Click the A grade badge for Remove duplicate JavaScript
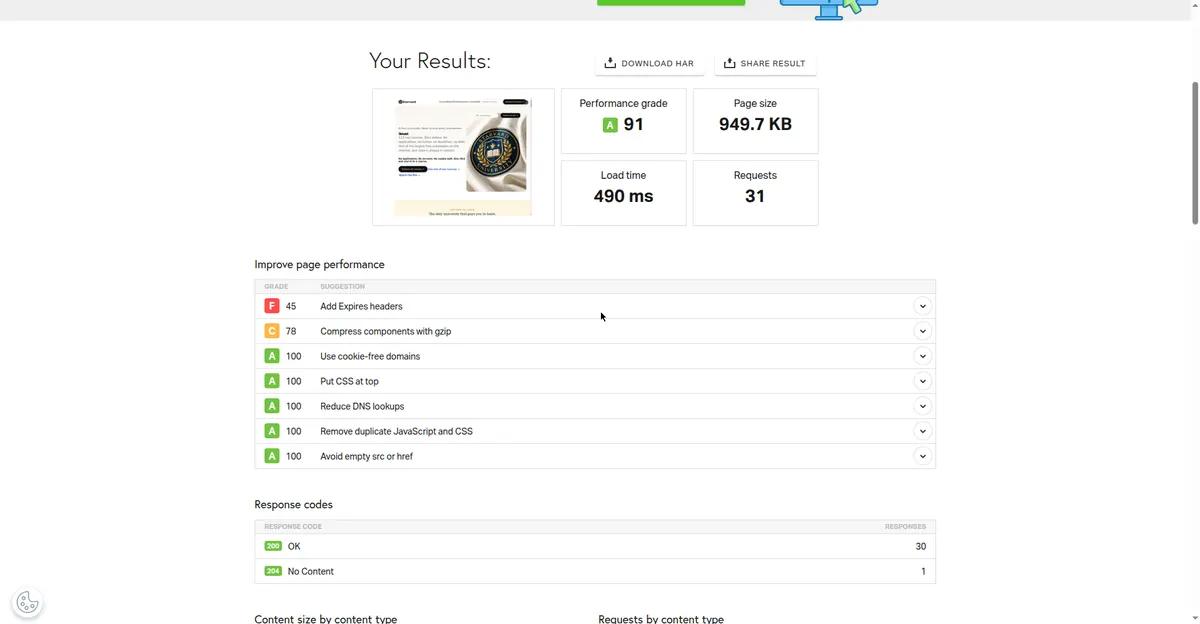 (272, 431)
